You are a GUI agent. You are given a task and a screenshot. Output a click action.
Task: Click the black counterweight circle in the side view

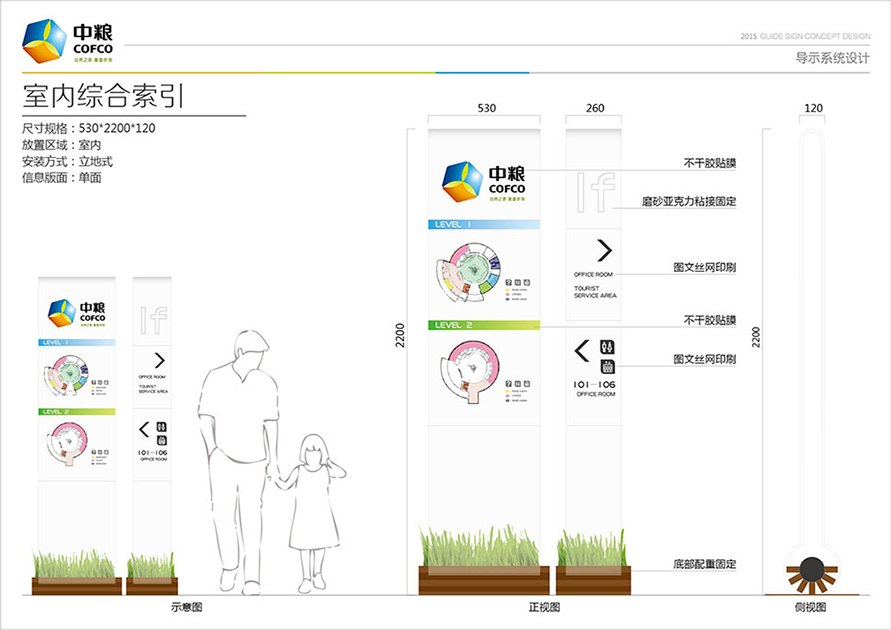(x=812, y=569)
